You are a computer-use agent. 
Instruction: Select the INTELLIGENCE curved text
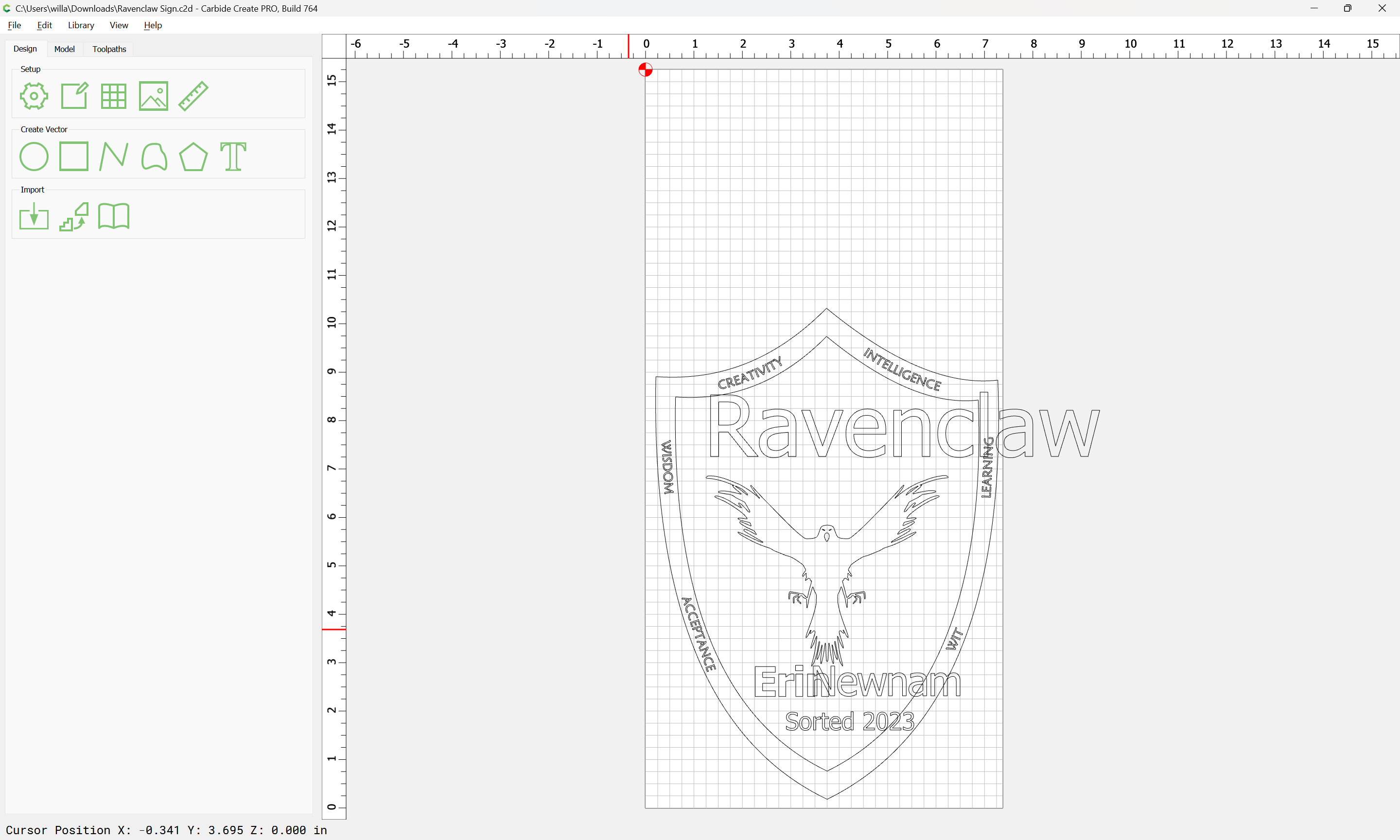click(902, 369)
